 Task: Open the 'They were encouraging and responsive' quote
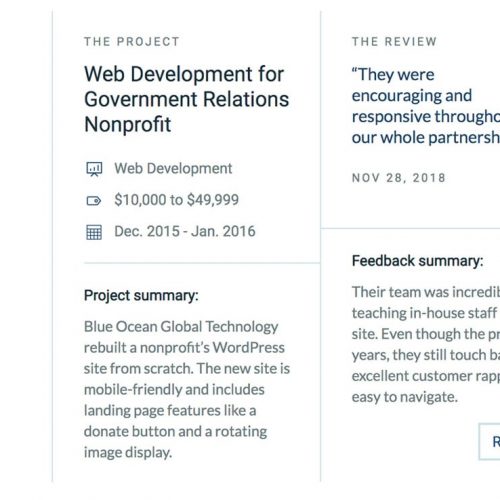click(x=426, y=106)
